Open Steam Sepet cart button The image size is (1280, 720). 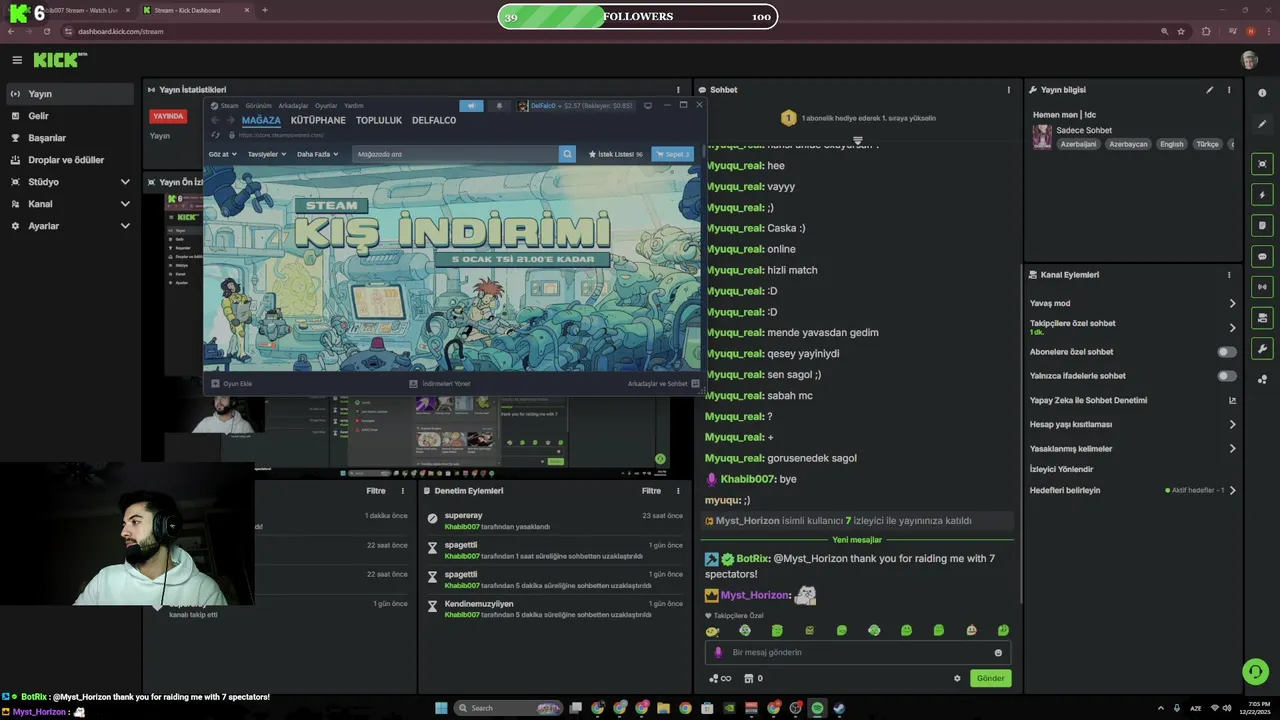[672, 154]
